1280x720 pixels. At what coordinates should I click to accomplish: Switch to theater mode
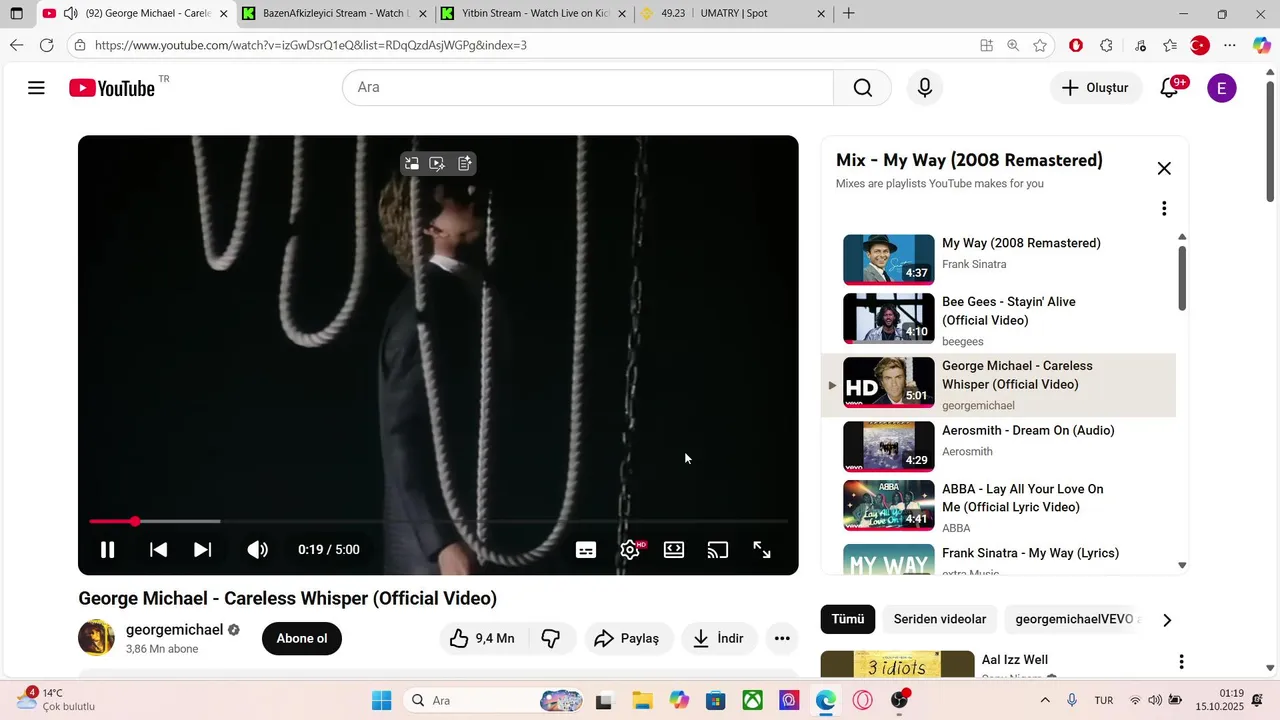[x=674, y=549]
